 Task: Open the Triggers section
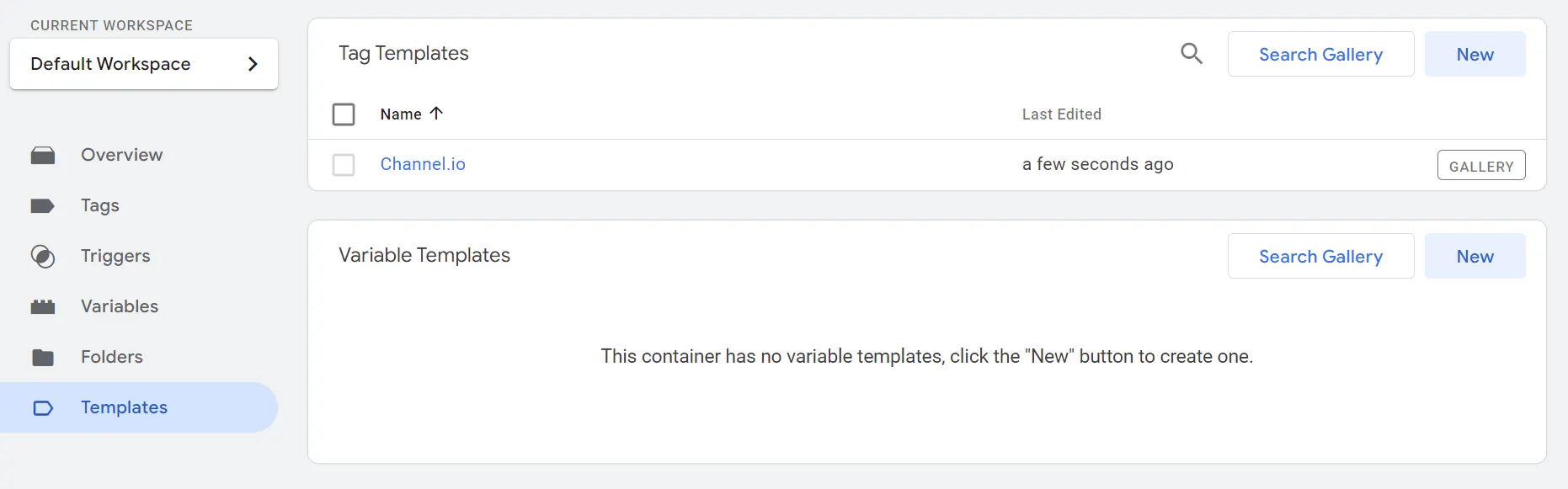115,257
